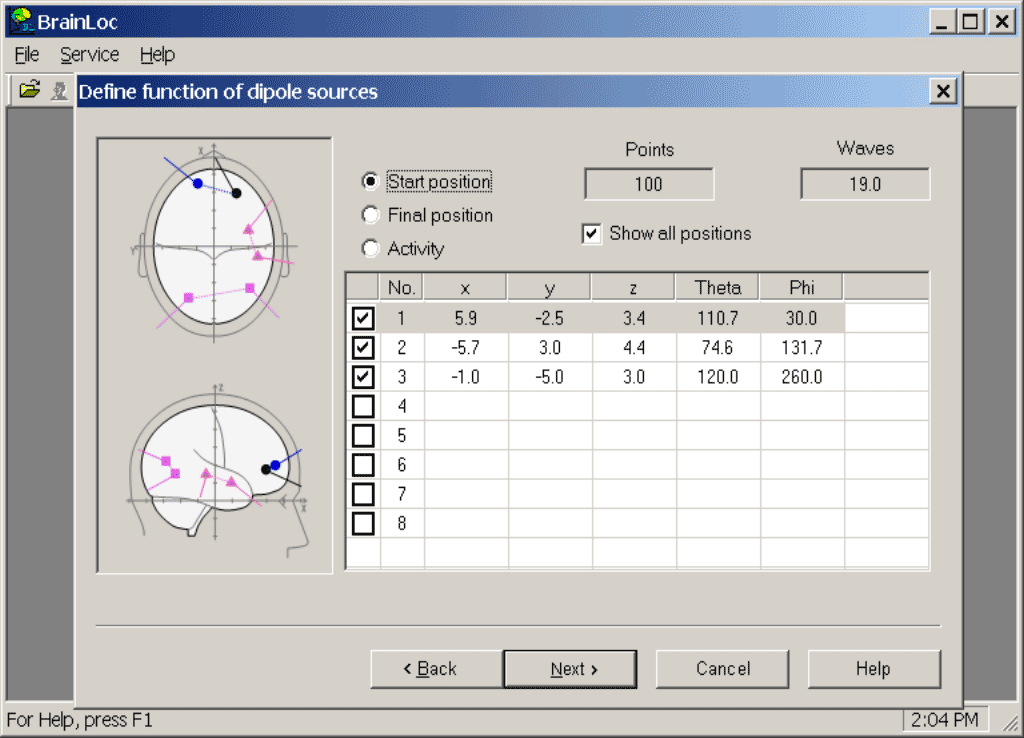Click Phi value 131.7 in row 2

pyautogui.click(x=802, y=347)
